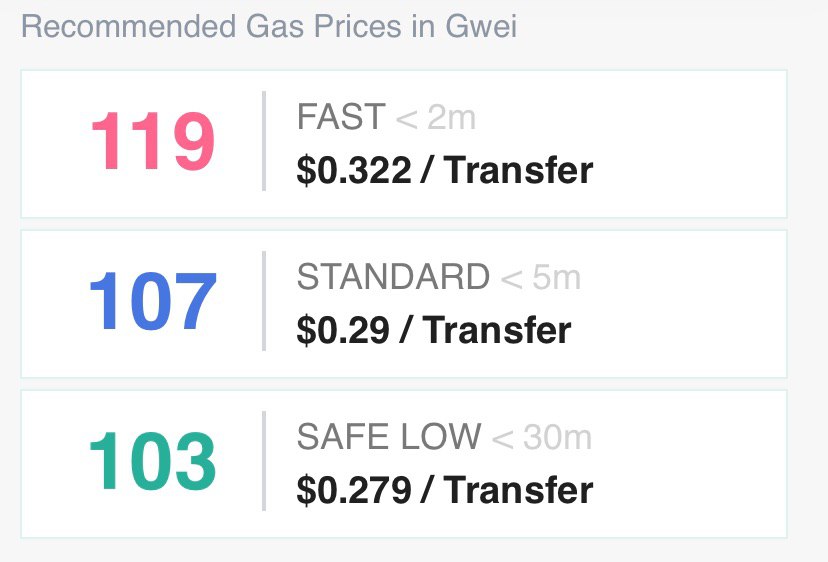This screenshot has height=562, width=828.
Task: Click the SAFE LOW label text
Action: (389, 436)
